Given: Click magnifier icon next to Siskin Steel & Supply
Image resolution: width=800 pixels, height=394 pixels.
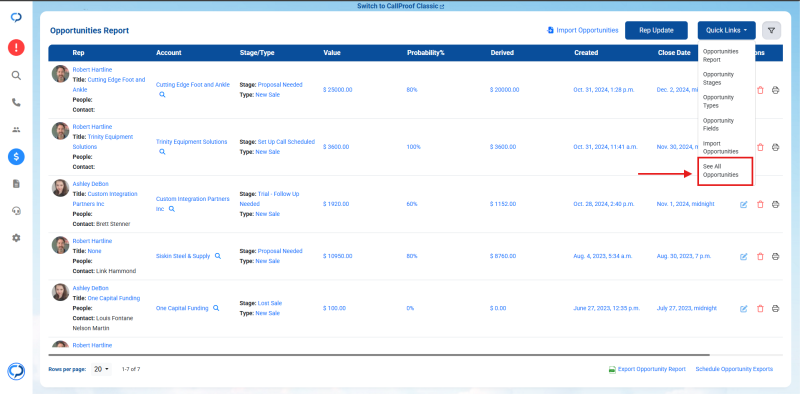Looking at the screenshot, I should point(218,256).
